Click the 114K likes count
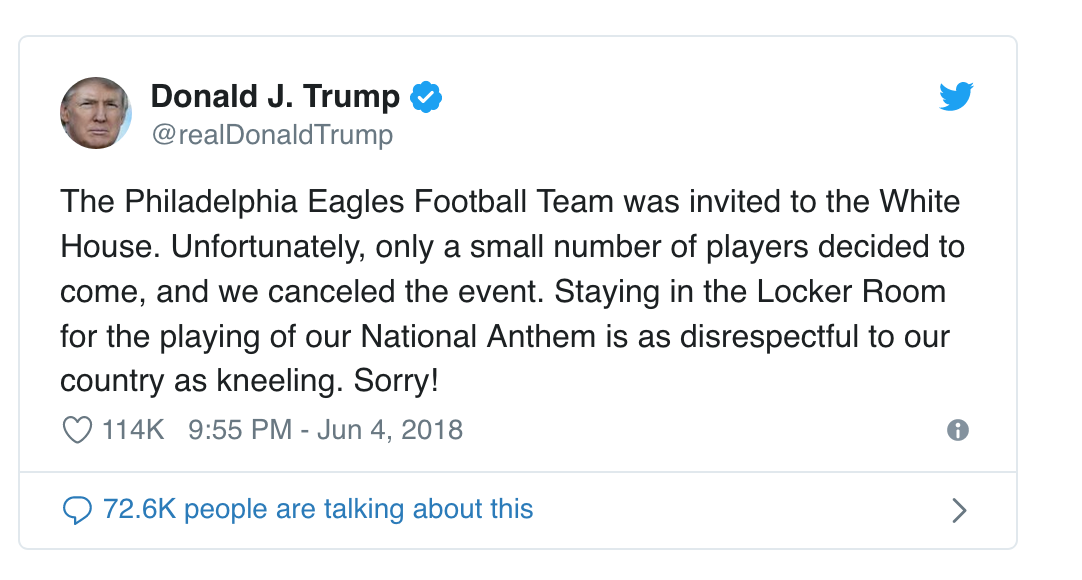This screenshot has width=1082, height=580. 133,430
